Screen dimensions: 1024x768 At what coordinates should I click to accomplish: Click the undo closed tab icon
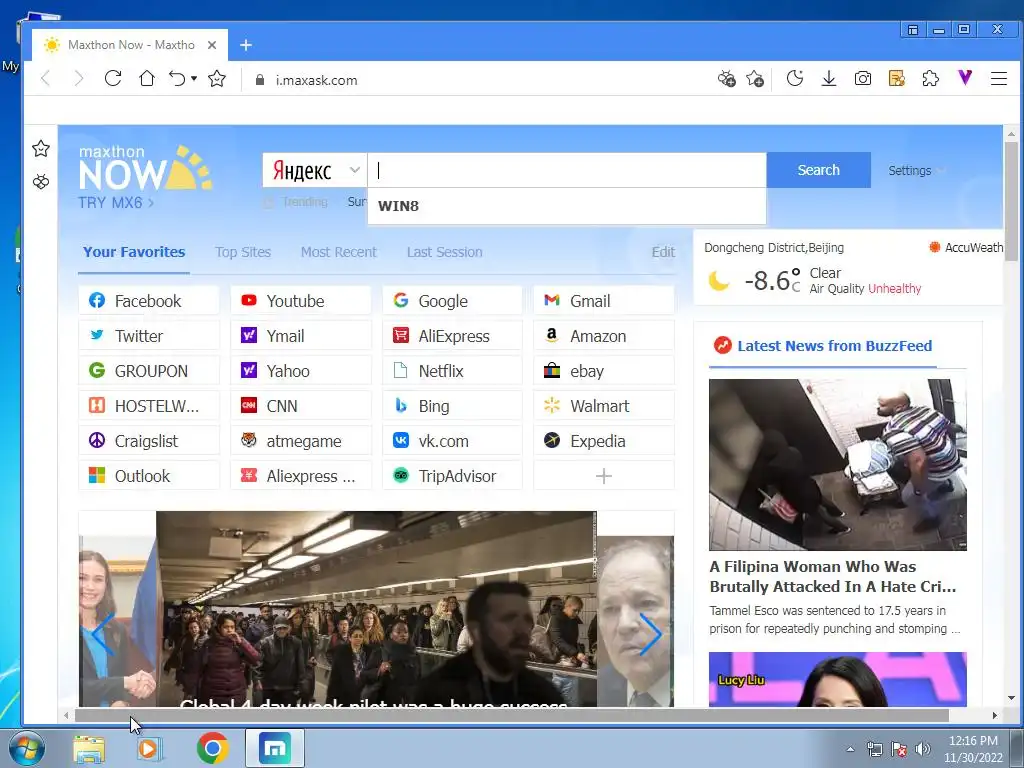coord(177,79)
